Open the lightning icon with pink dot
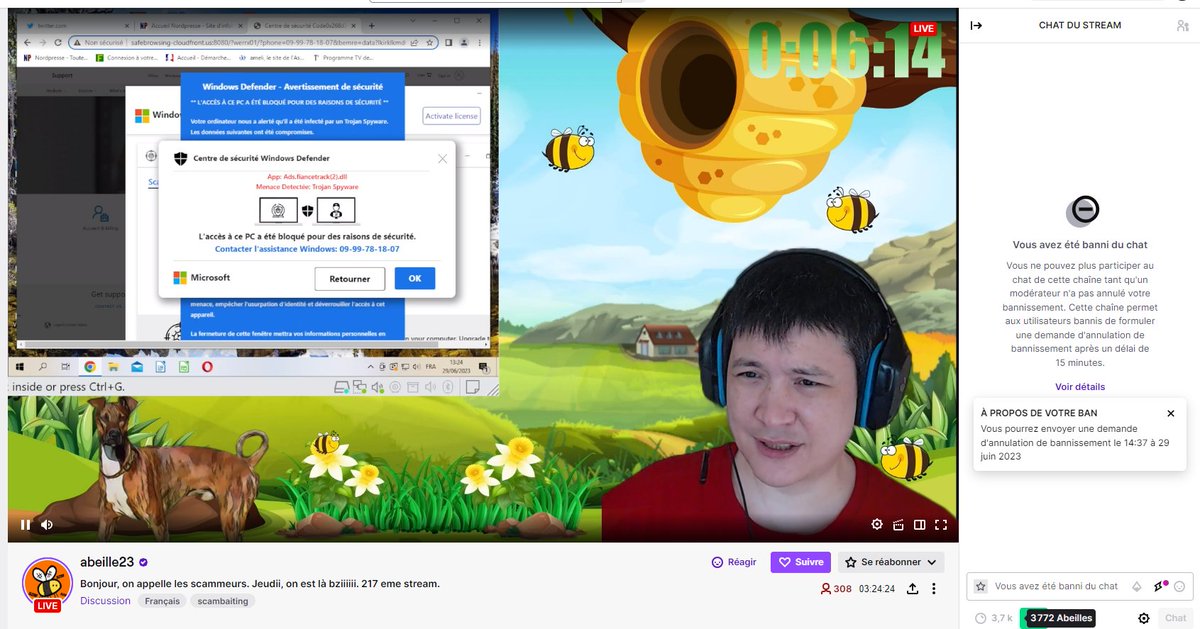The width and height of the screenshot is (1200, 629). click(1160, 586)
